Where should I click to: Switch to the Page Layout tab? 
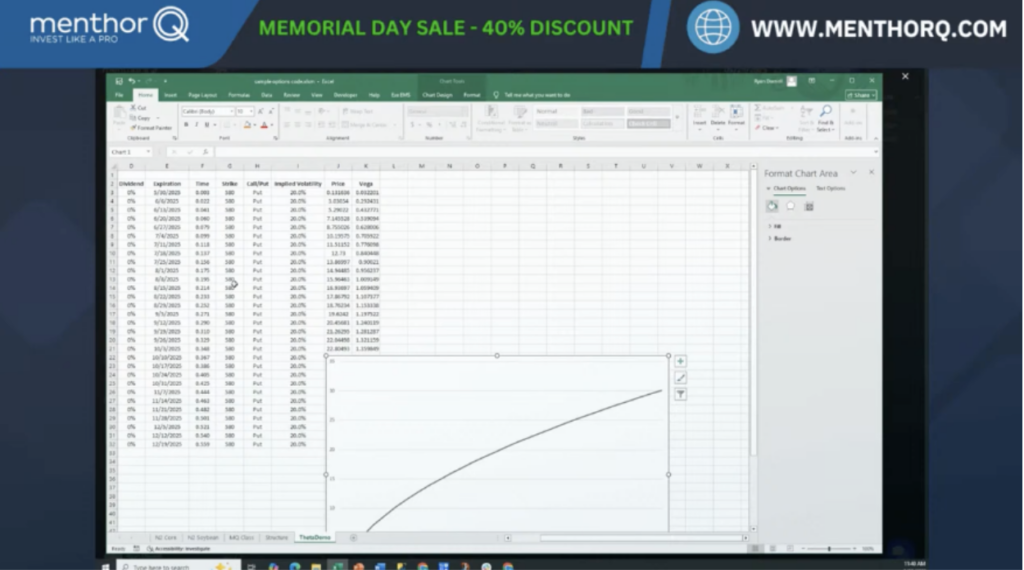point(202,95)
